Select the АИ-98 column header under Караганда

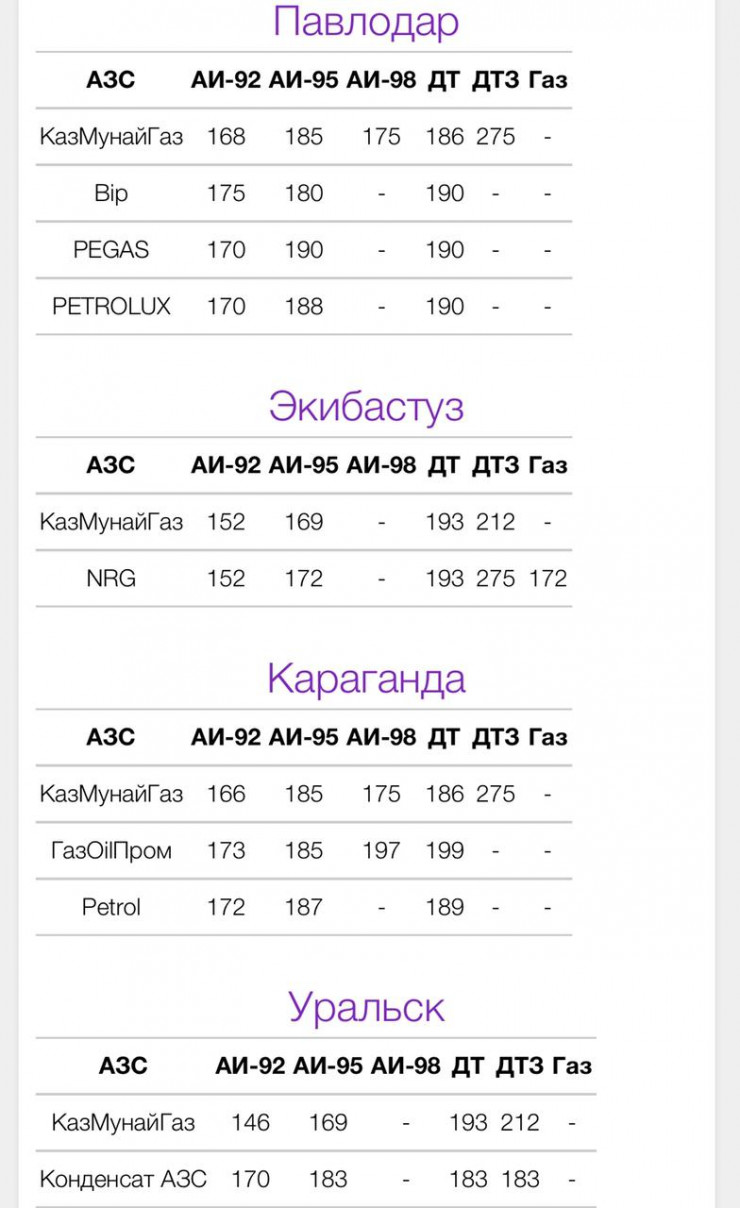pos(381,737)
